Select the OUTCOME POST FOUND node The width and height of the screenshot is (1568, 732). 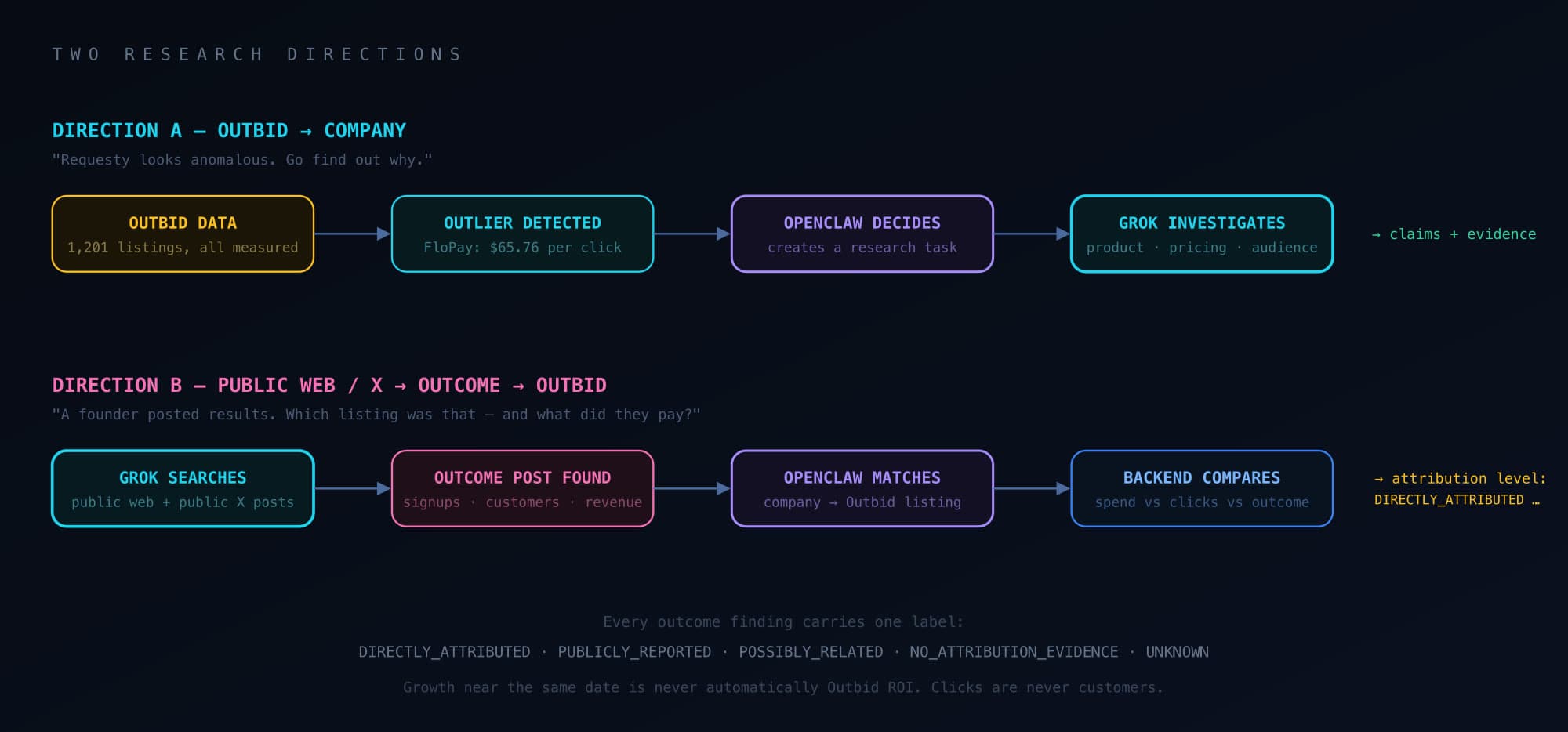point(522,488)
